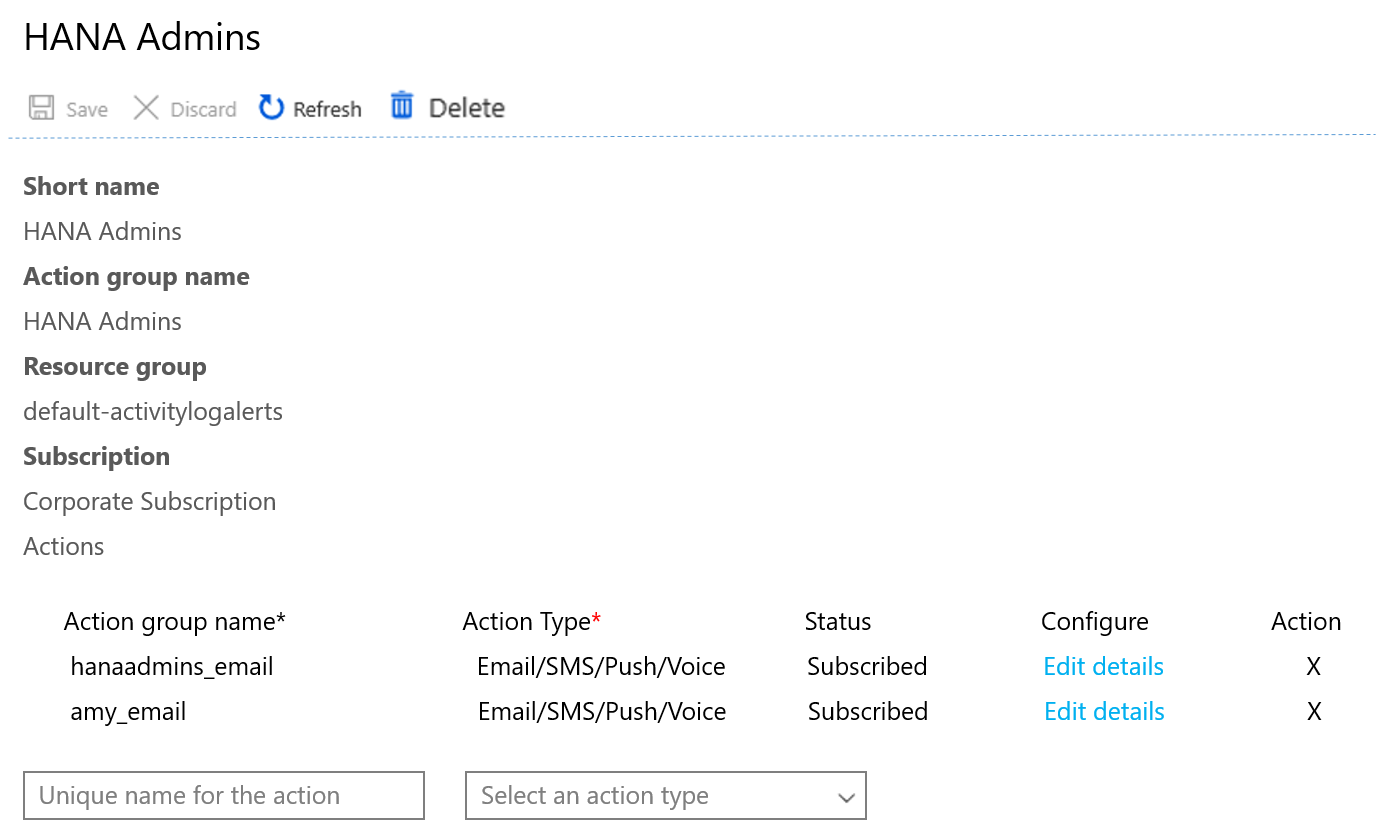Click the Discard X icon
Image resolution: width=1392 pixels, height=826 pixels.
tap(146, 108)
